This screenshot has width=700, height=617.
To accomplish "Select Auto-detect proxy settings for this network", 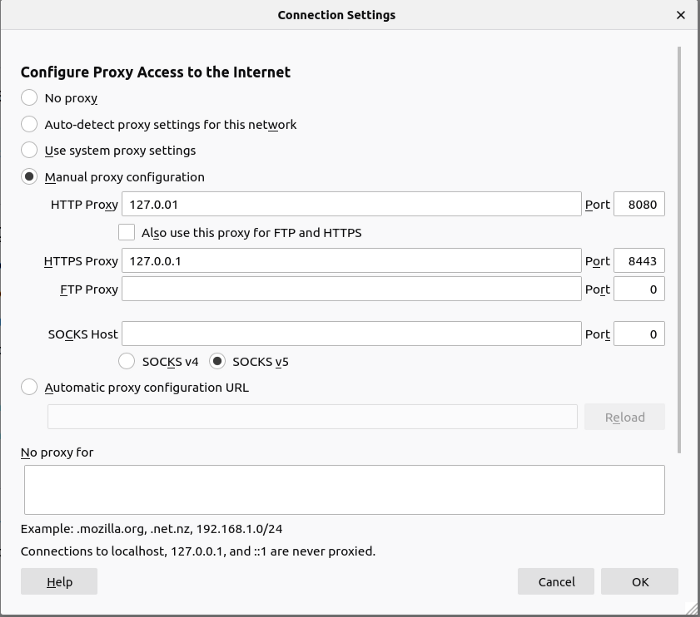I will tap(29, 124).
